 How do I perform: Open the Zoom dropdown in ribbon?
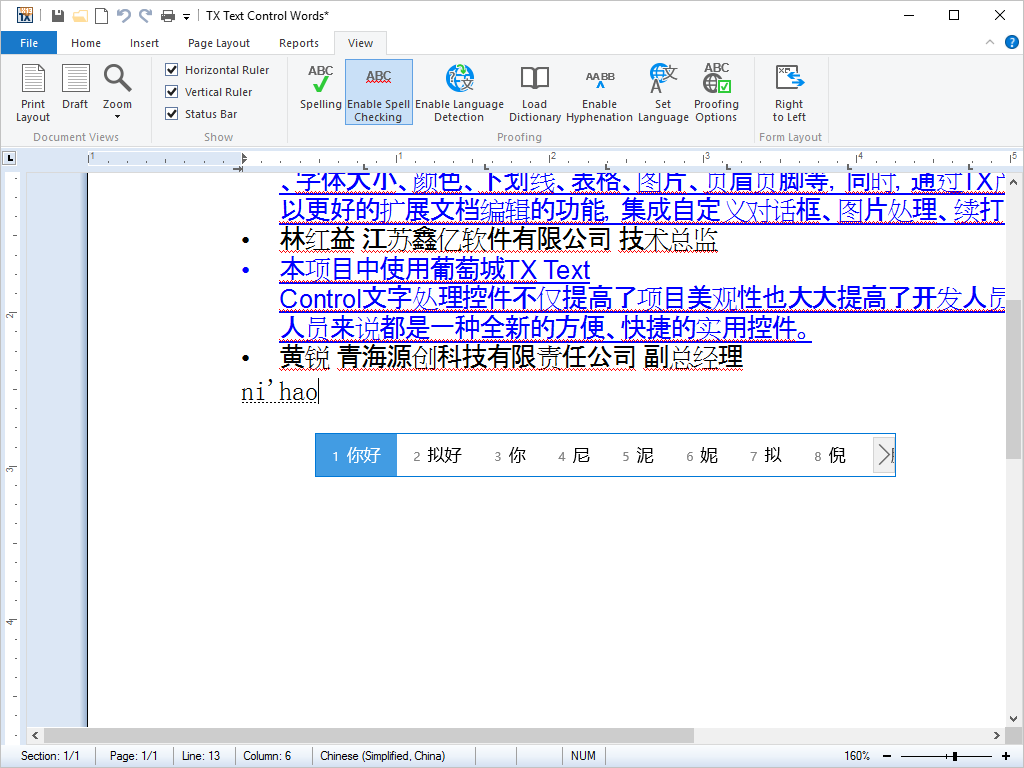pos(117,90)
